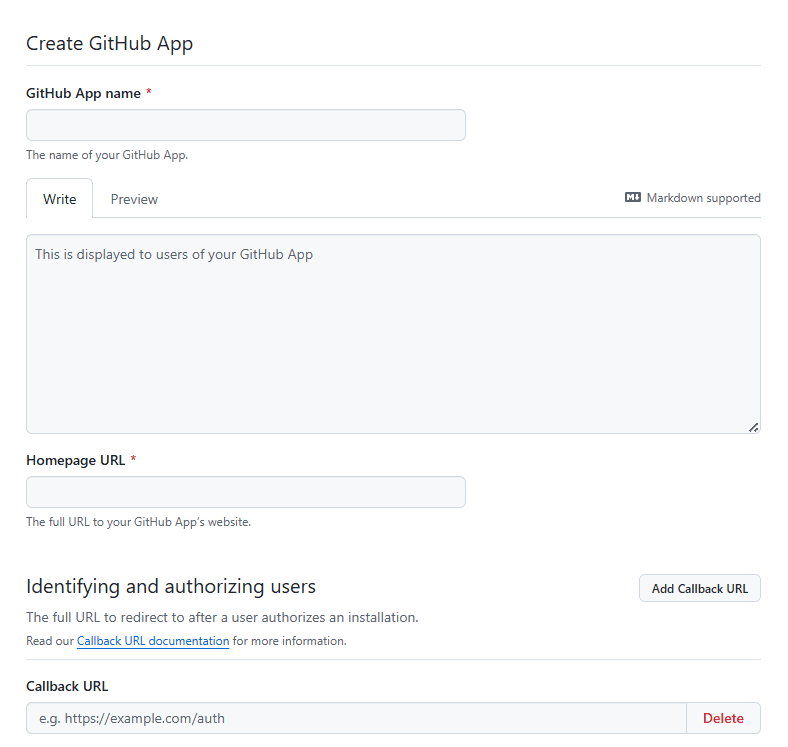
Task: Delete the Callback URL entry
Action: tap(723, 718)
